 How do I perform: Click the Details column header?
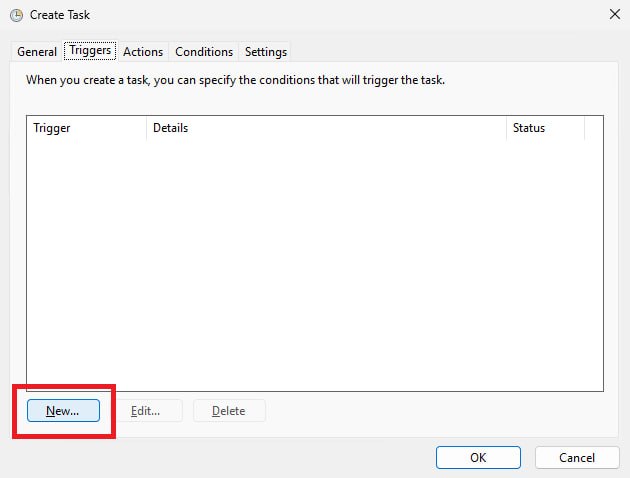[326, 128]
